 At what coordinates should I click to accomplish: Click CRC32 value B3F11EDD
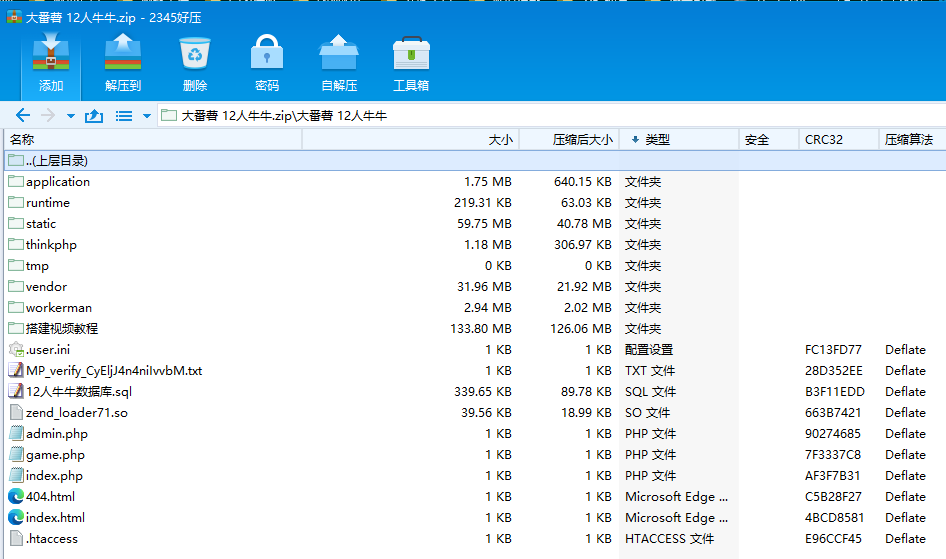(x=834, y=392)
